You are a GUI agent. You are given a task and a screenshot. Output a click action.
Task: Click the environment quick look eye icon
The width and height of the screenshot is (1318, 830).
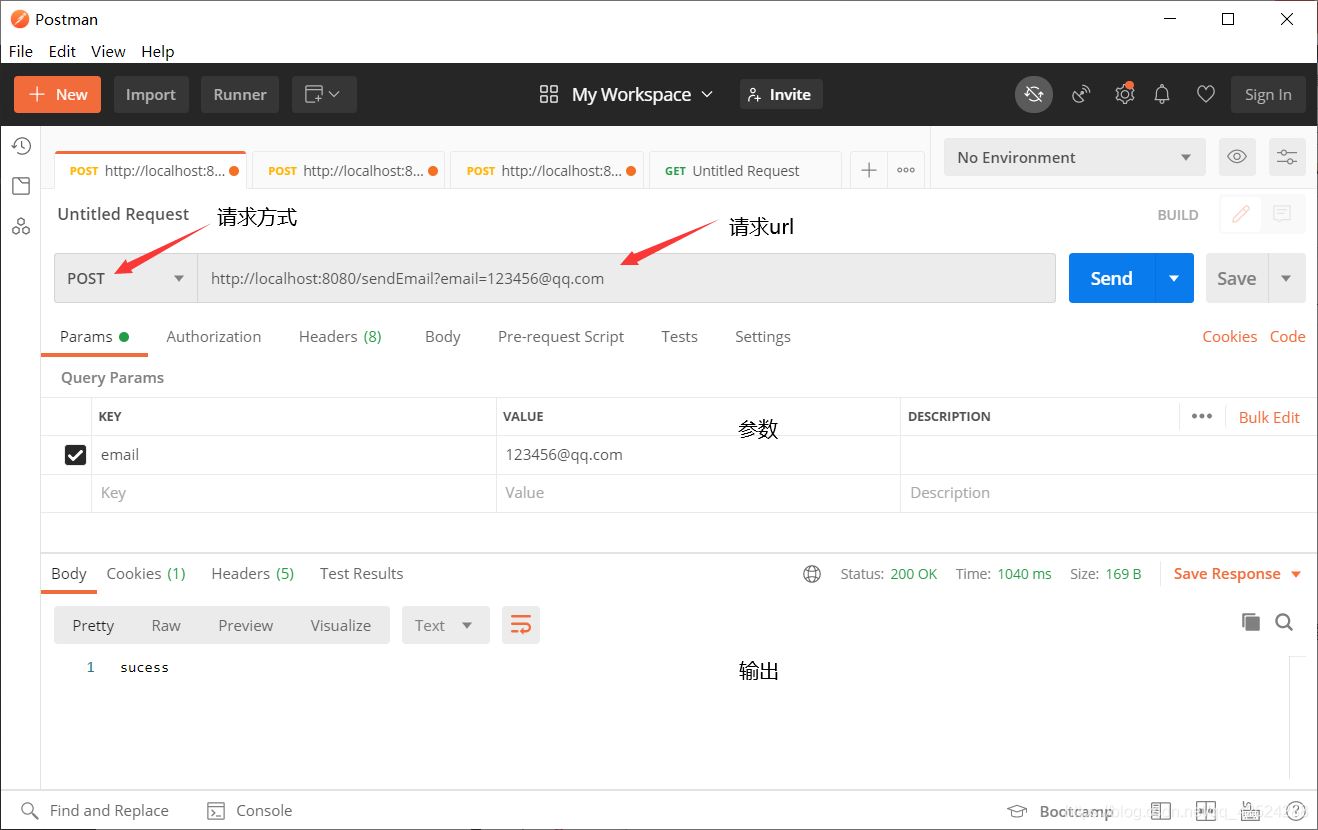(x=1237, y=157)
